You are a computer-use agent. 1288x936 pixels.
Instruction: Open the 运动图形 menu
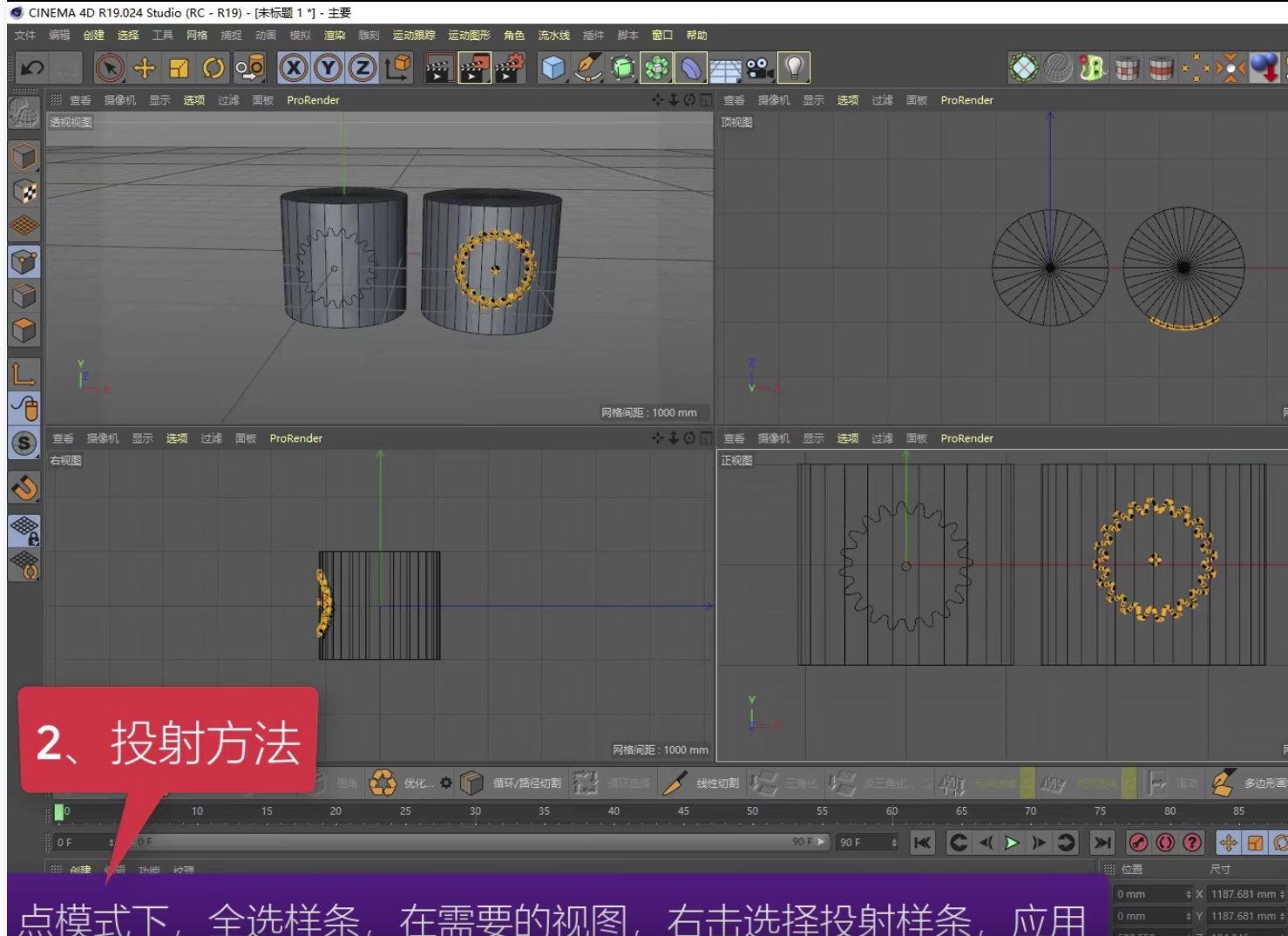coord(469,36)
